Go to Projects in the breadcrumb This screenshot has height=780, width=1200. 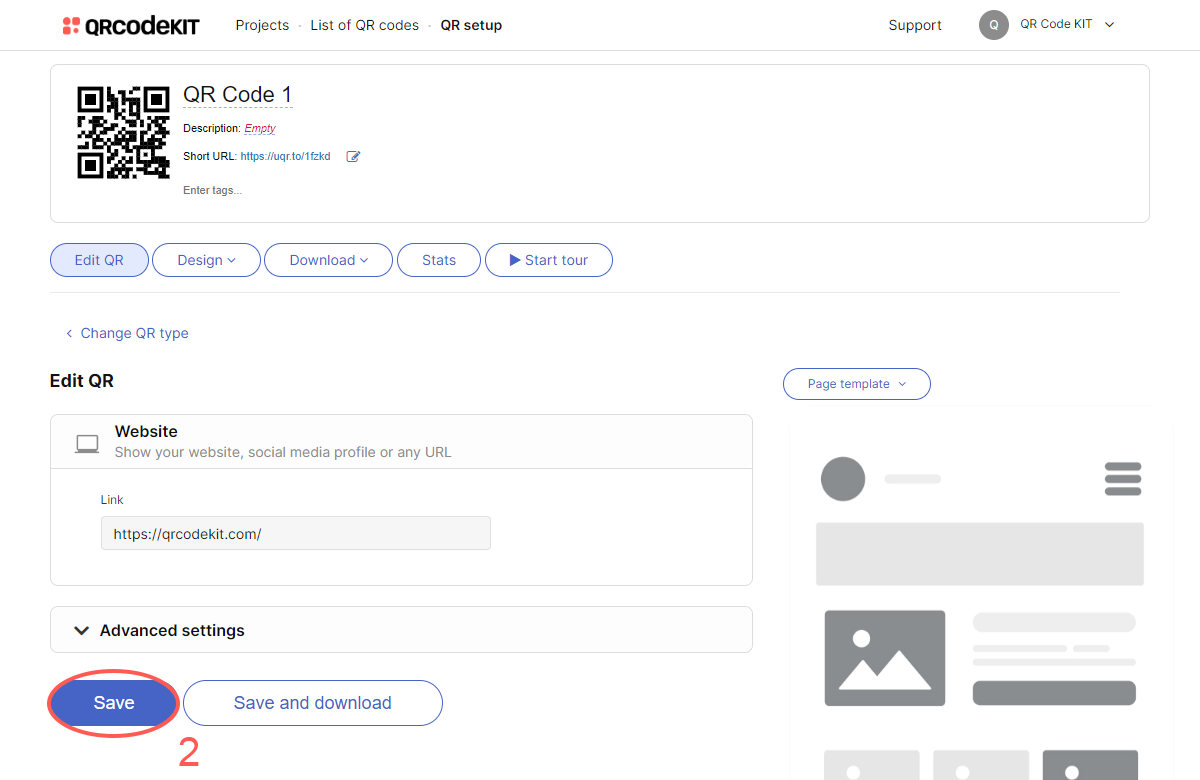[262, 25]
